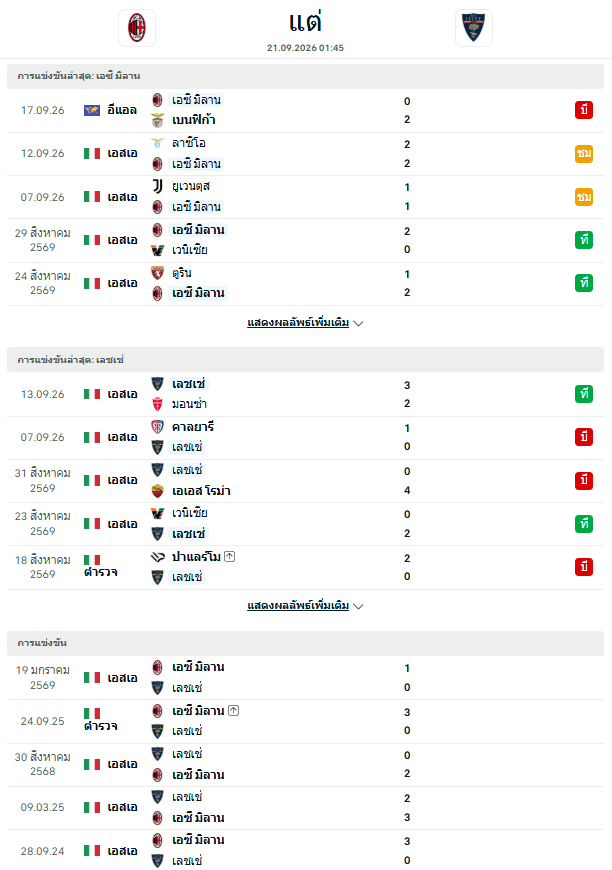Click the Palermo team logo

tap(158, 557)
